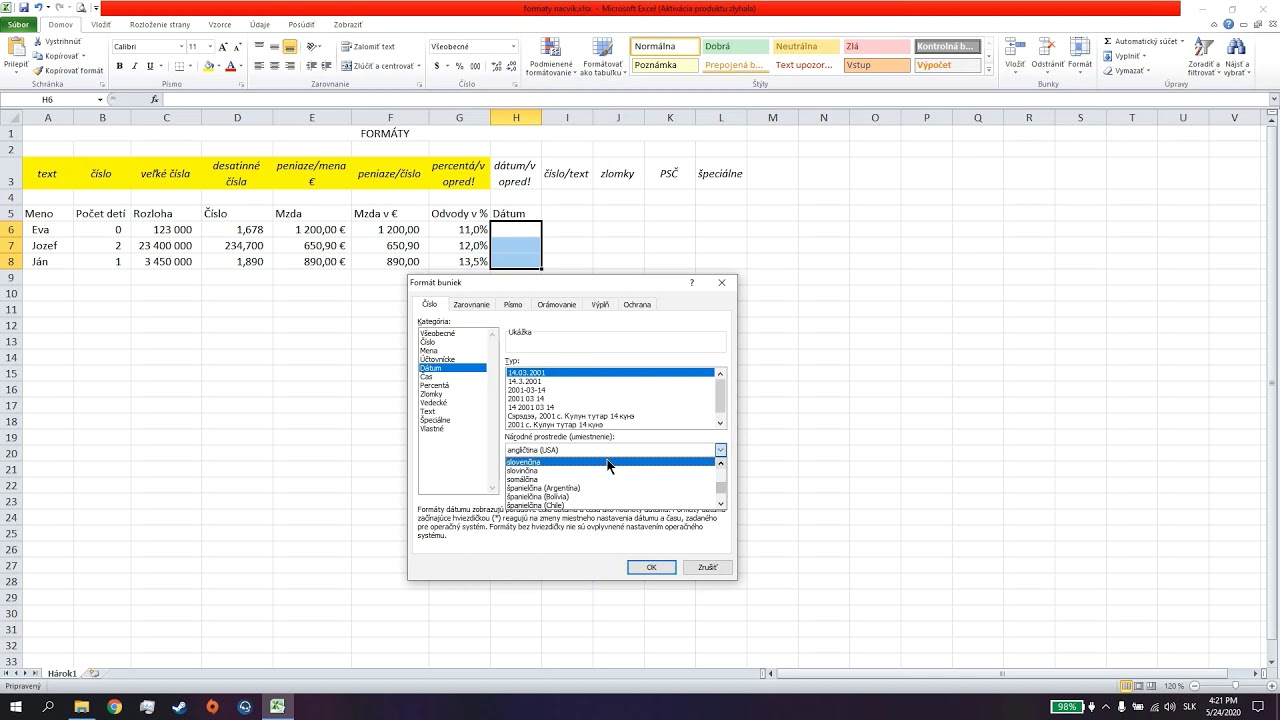Open Chrome from the Windows taskbar
1280x720 pixels.
114,707
